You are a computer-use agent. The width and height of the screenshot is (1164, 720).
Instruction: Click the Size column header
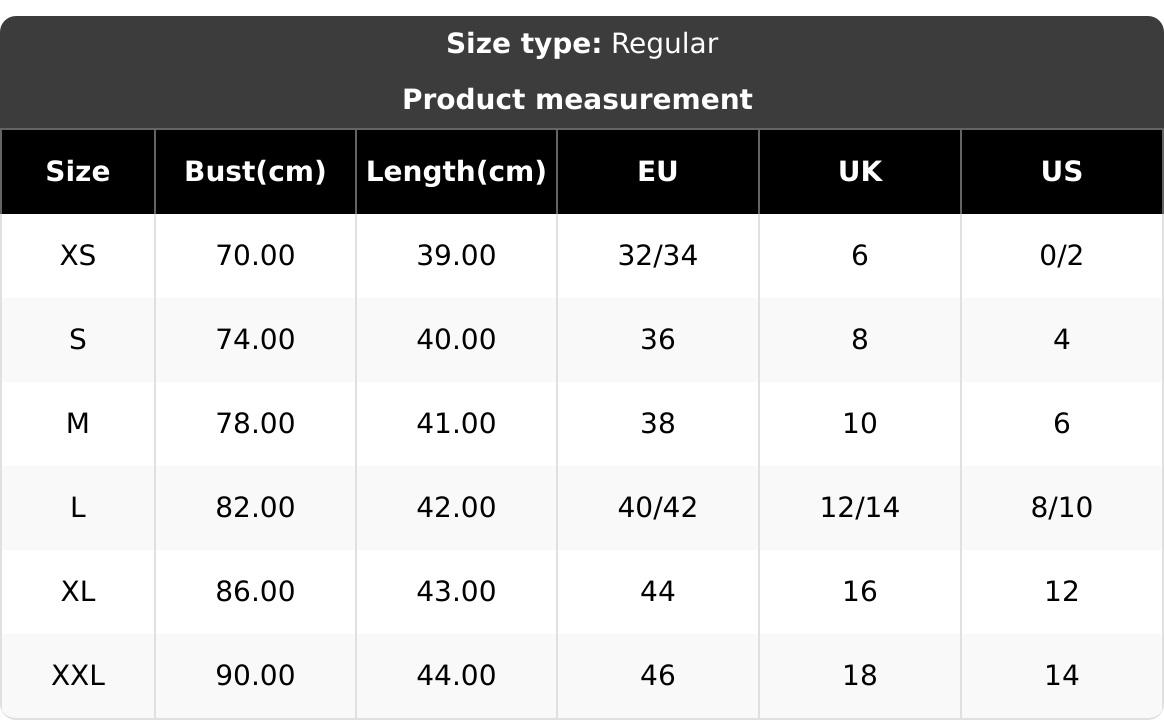pyautogui.click(x=78, y=172)
